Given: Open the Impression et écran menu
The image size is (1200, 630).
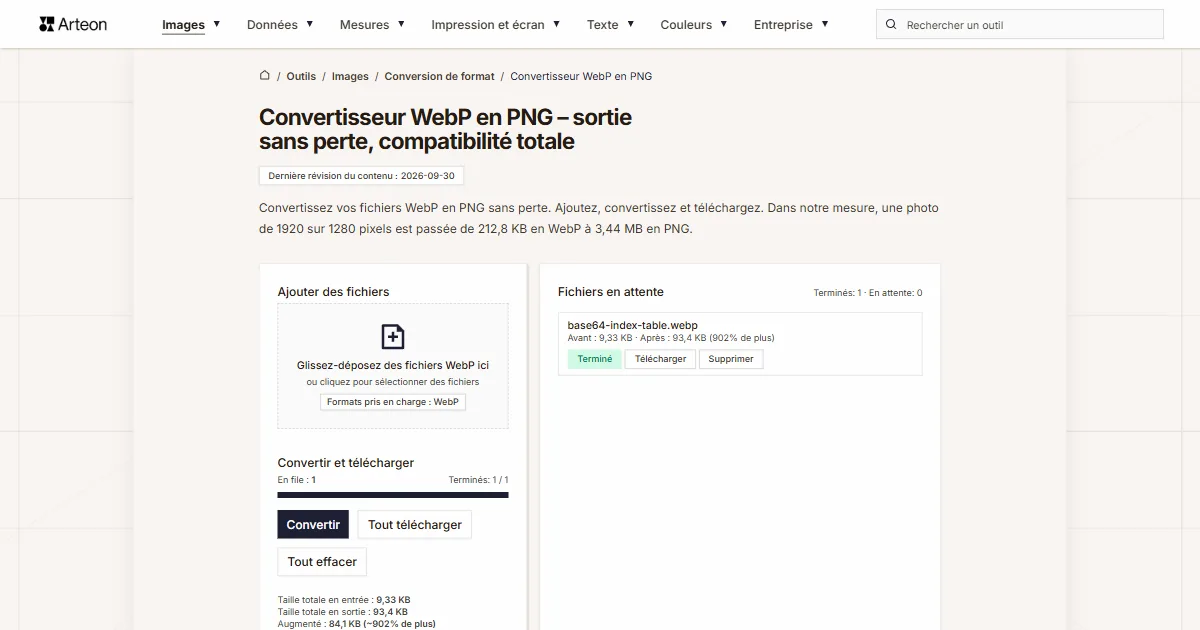Looking at the screenshot, I should (488, 25).
